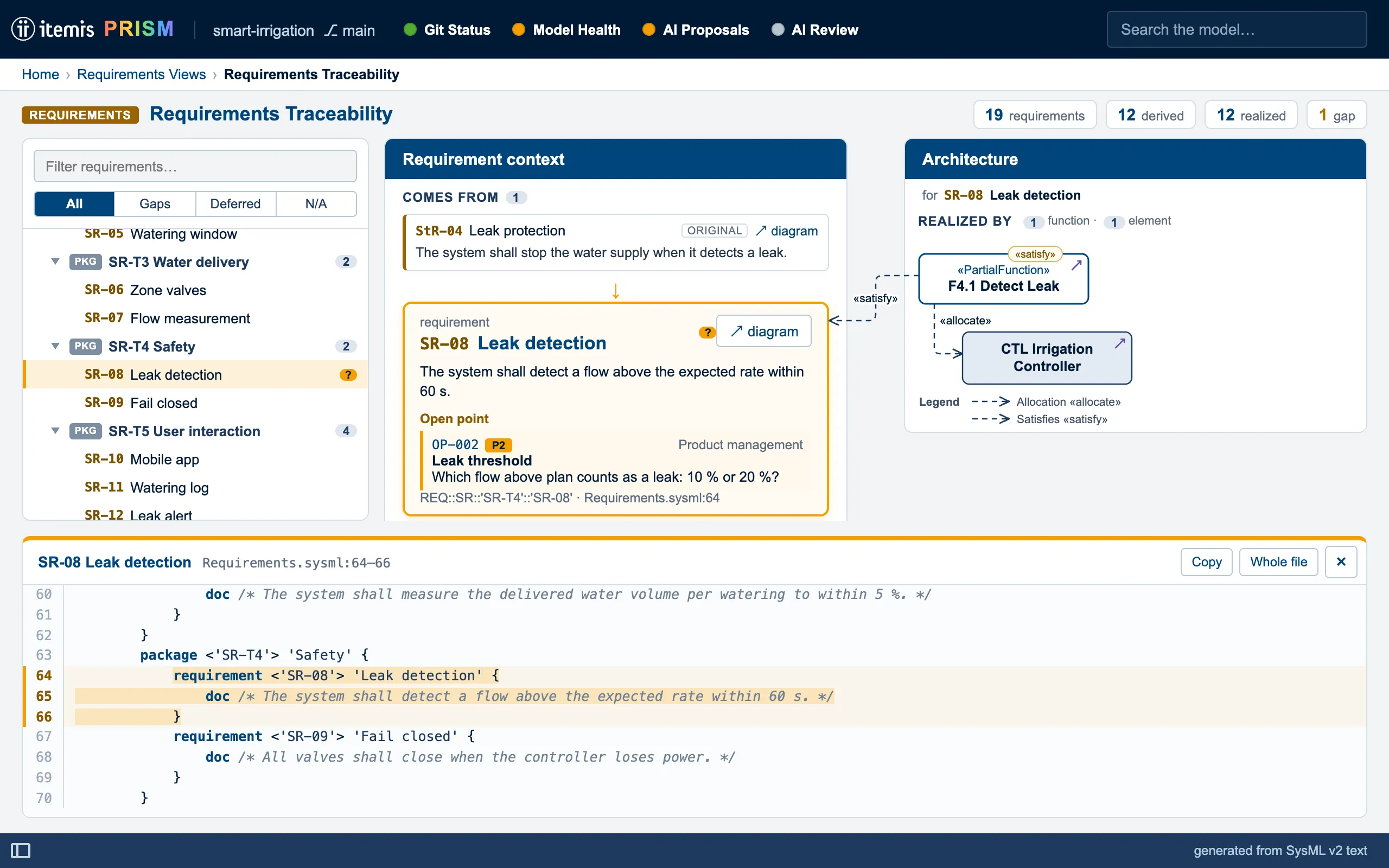This screenshot has height=868, width=1389.
Task: Click the «satisfy» badge on Detect Leak box
Action: click(x=1035, y=254)
